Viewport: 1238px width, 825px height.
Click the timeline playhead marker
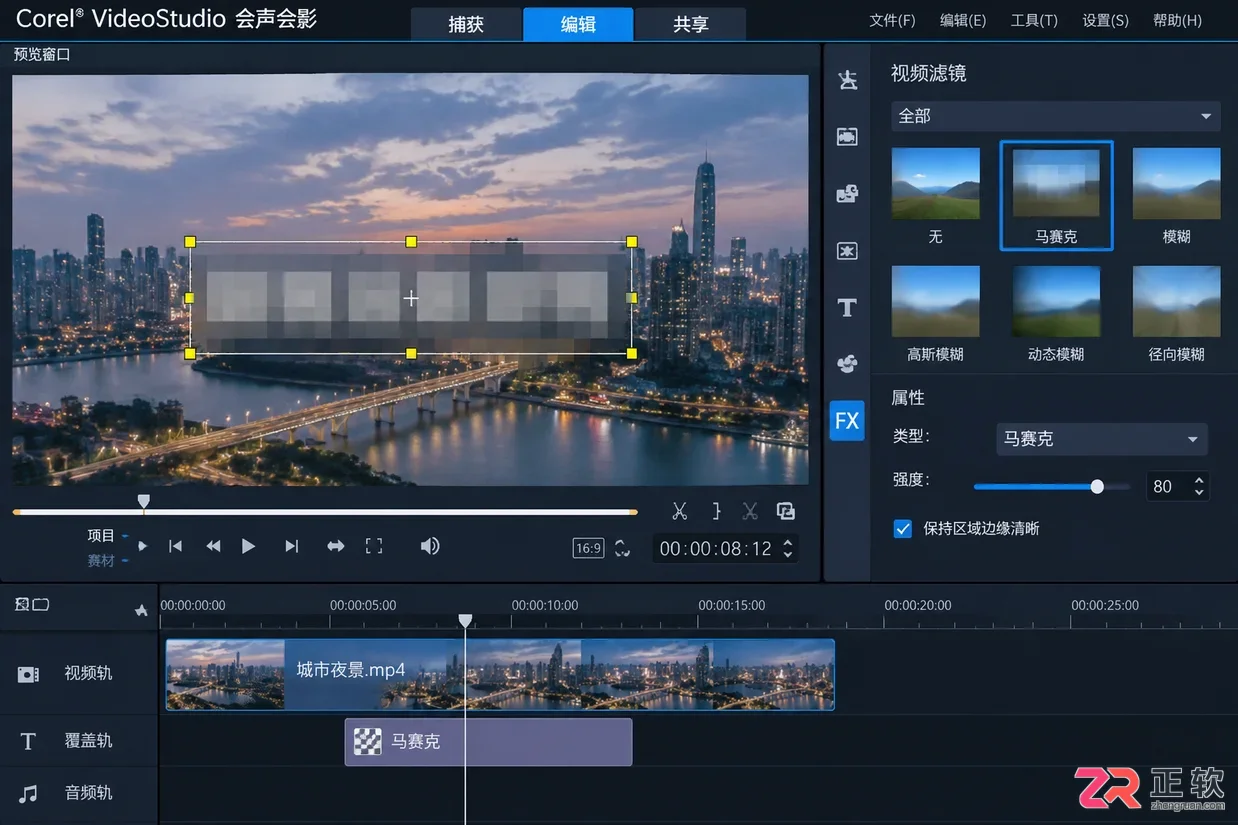[x=465, y=621]
